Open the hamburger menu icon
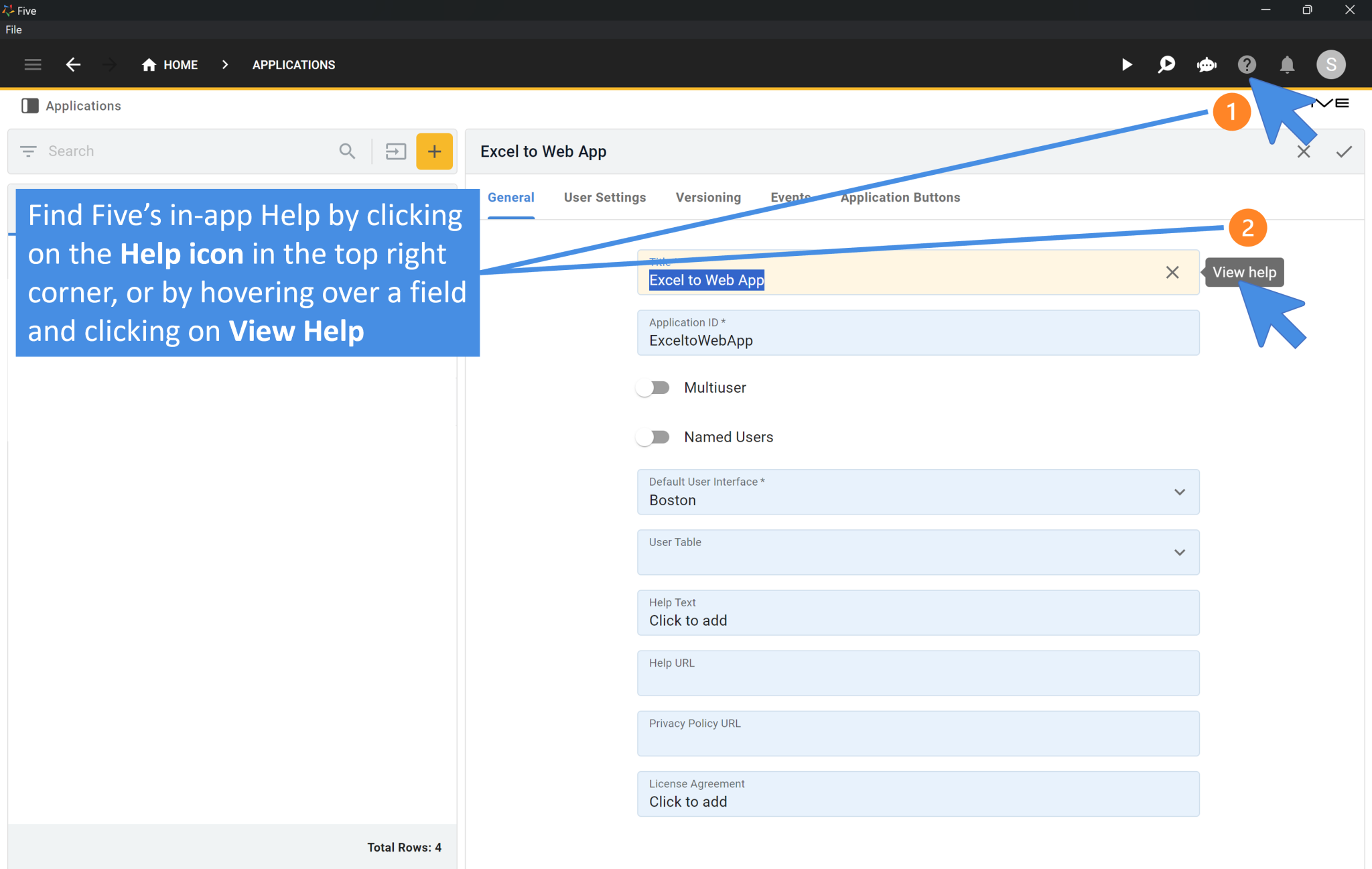The image size is (1372, 869). coord(33,64)
